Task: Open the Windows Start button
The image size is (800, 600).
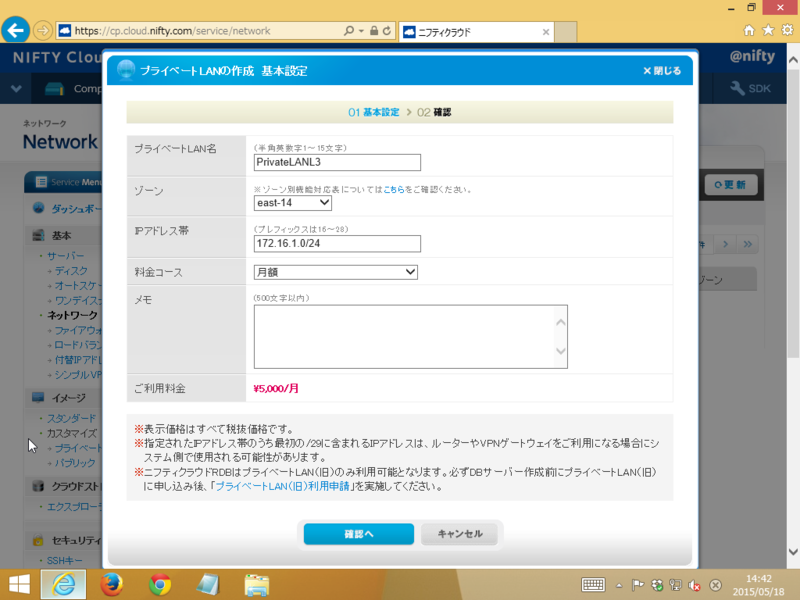Action: (x=19, y=584)
